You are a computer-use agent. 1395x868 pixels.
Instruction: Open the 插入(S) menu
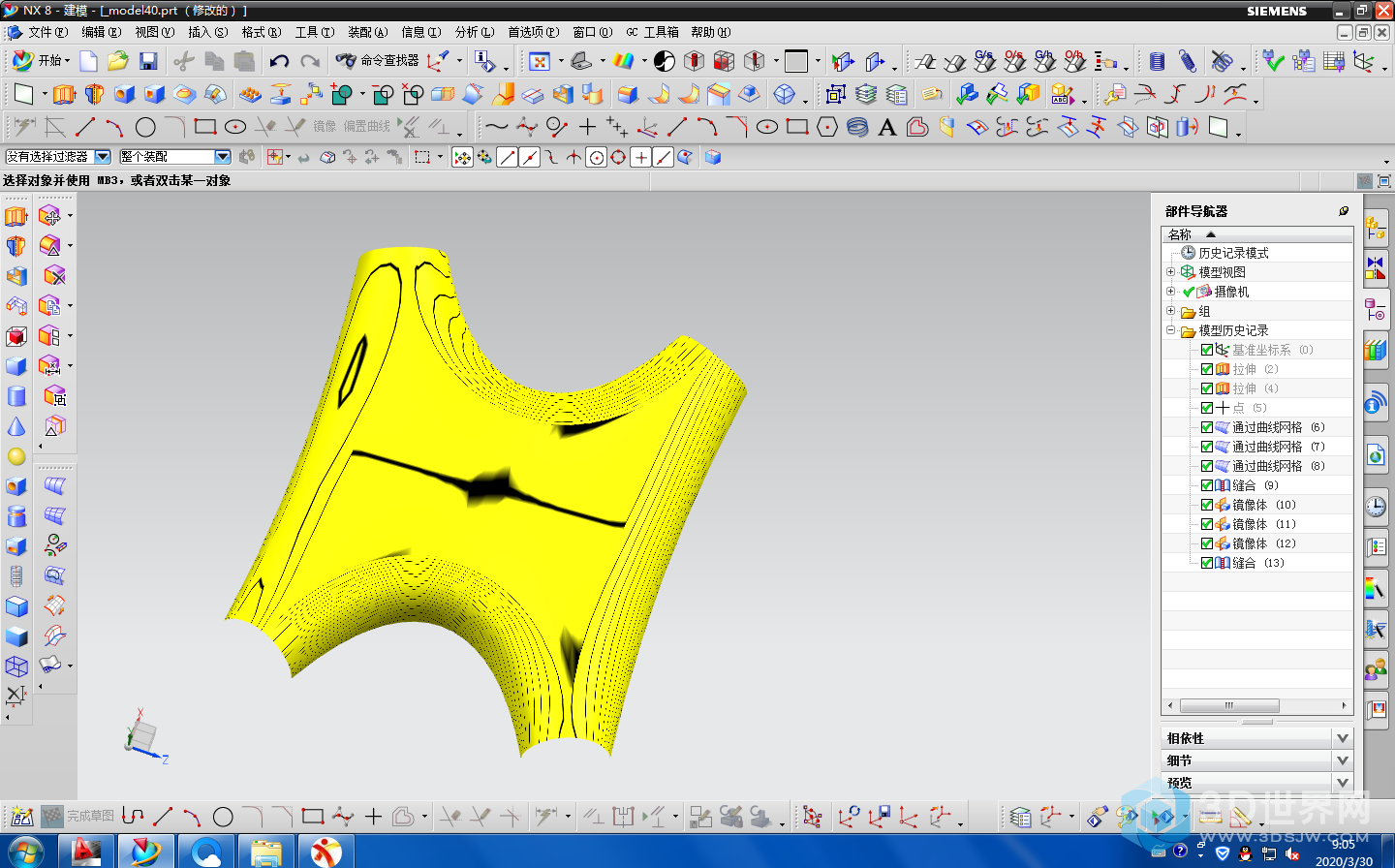207,32
